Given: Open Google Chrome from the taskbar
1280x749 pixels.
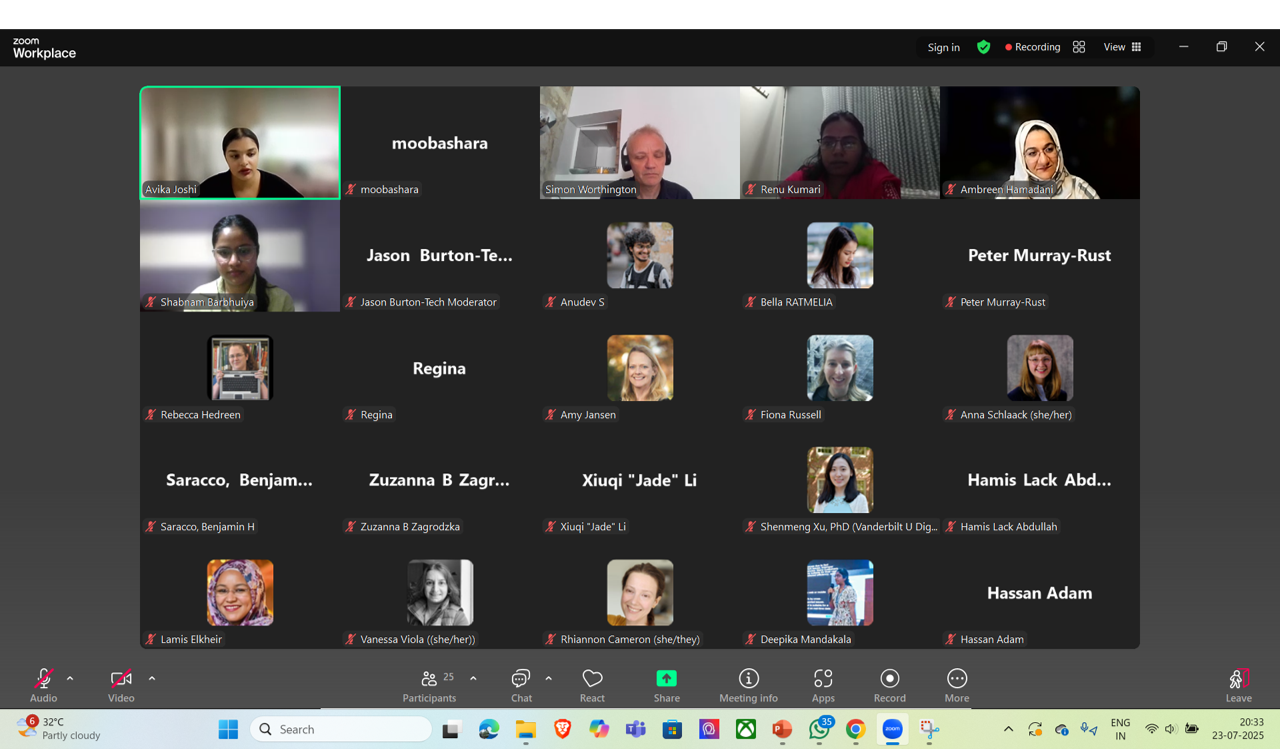Looking at the screenshot, I should tap(855, 729).
